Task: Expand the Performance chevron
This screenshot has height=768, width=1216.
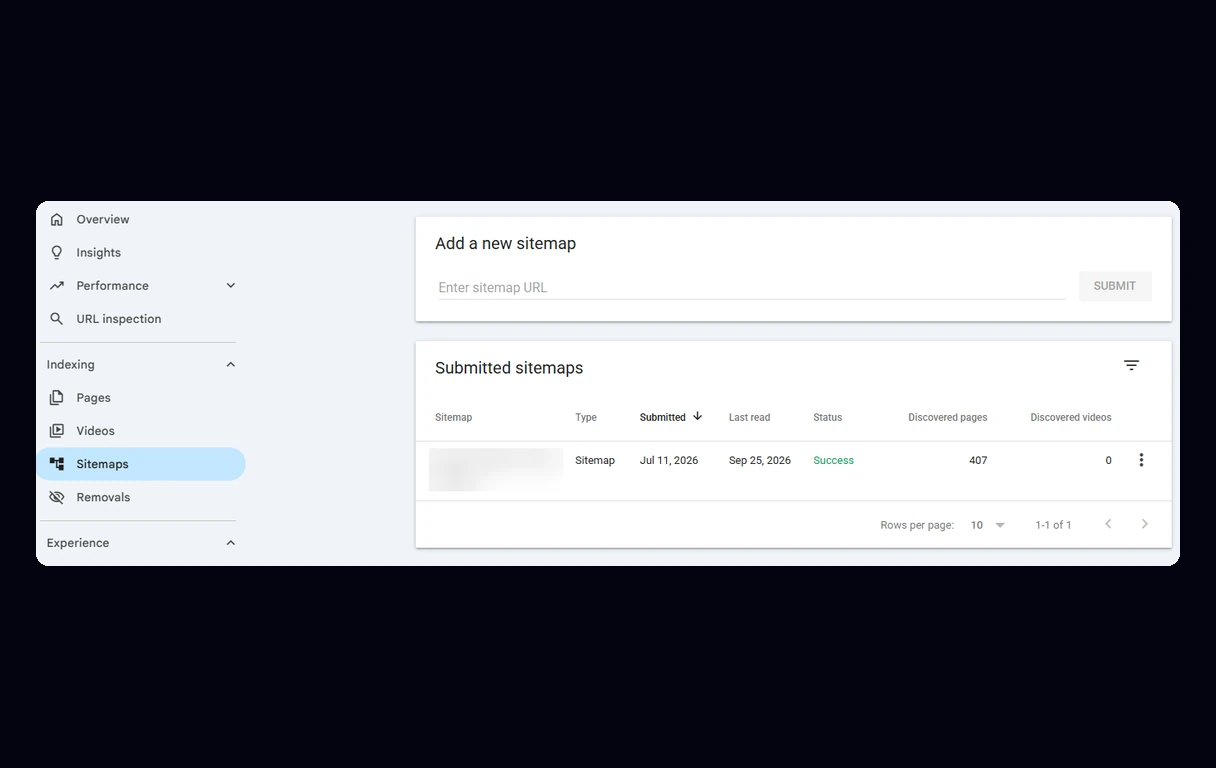Action: [x=231, y=285]
